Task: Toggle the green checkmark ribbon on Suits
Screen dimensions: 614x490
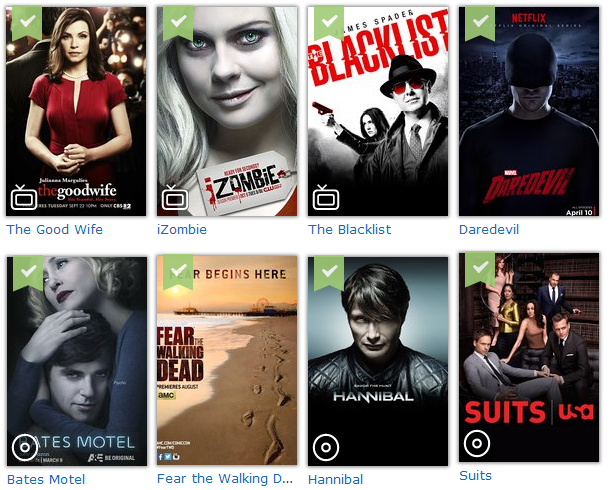Action: [480, 269]
